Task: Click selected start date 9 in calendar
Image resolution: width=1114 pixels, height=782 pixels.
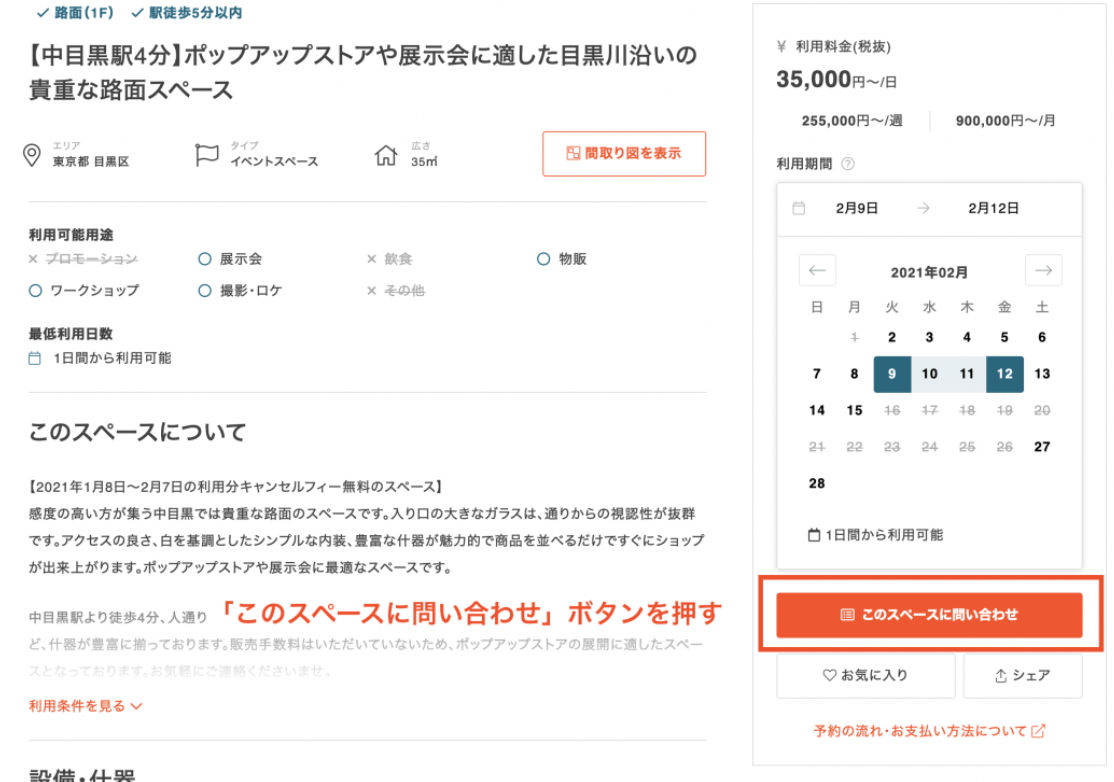Action: [x=892, y=374]
